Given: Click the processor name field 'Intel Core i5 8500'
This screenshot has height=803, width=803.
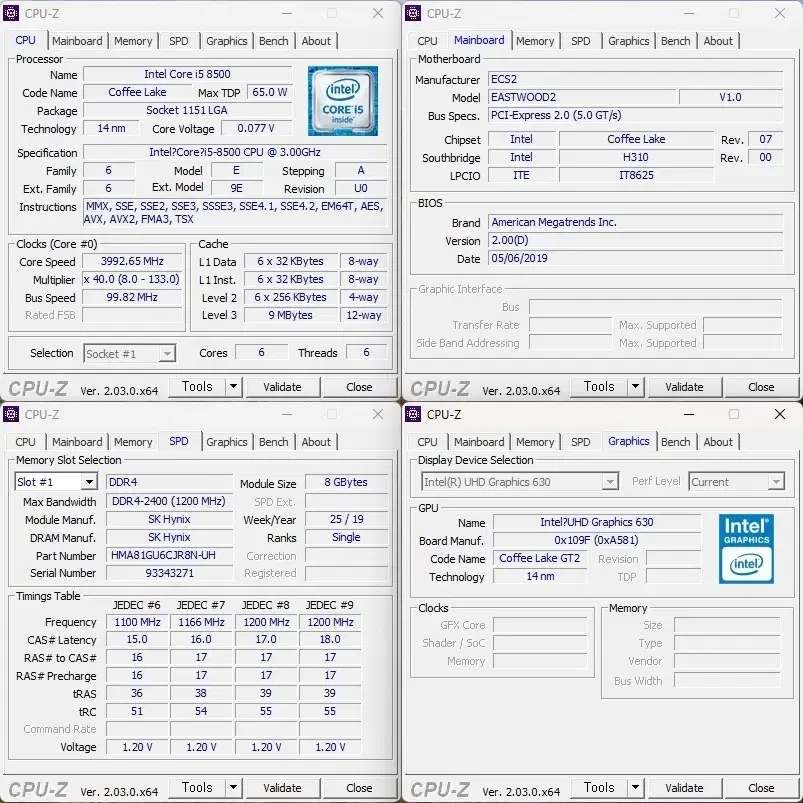Looking at the screenshot, I should click(x=187, y=74).
